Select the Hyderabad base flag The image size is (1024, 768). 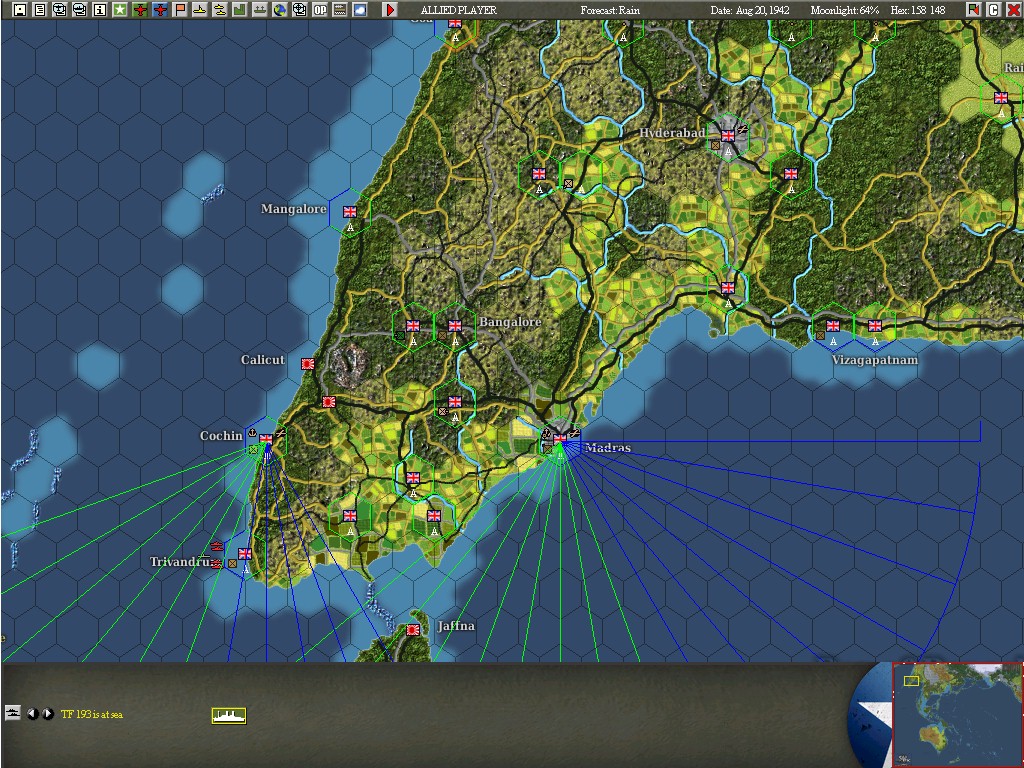(x=728, y=135)
